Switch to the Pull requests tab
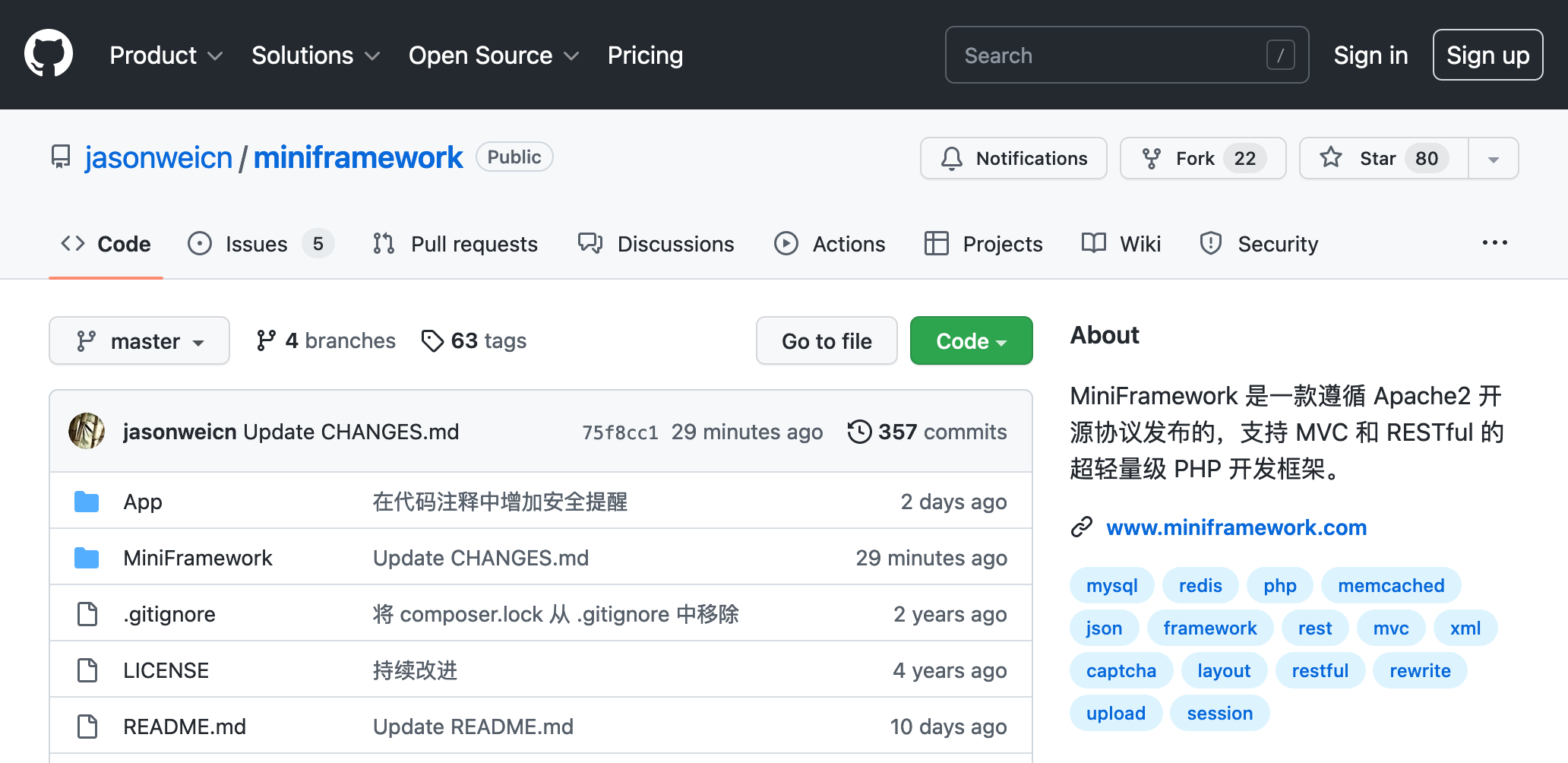 [455, 243]
